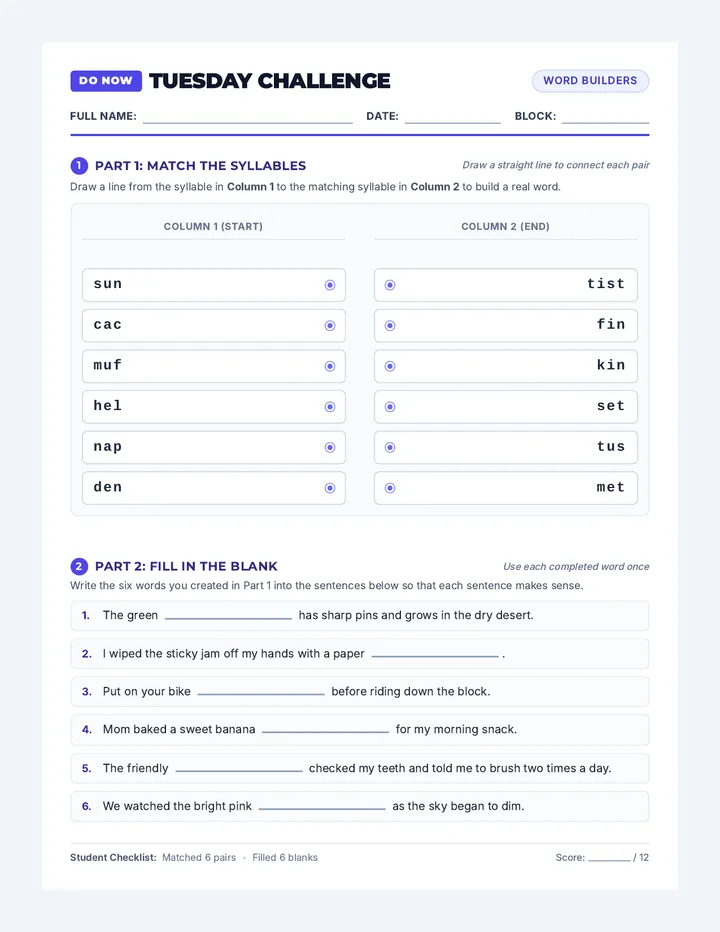Click the Score blank line
The width and height of the screenshot is (720, 932).
[x=609, y=858]
